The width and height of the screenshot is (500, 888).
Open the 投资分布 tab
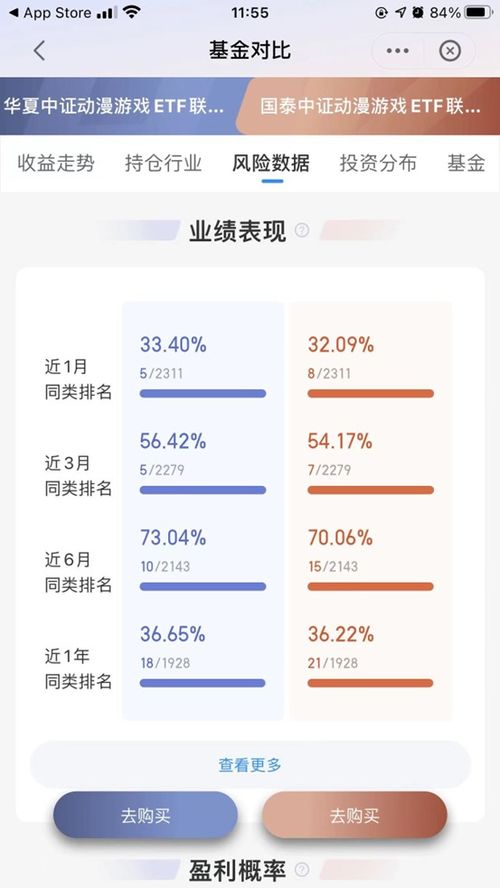coord(378,163)
